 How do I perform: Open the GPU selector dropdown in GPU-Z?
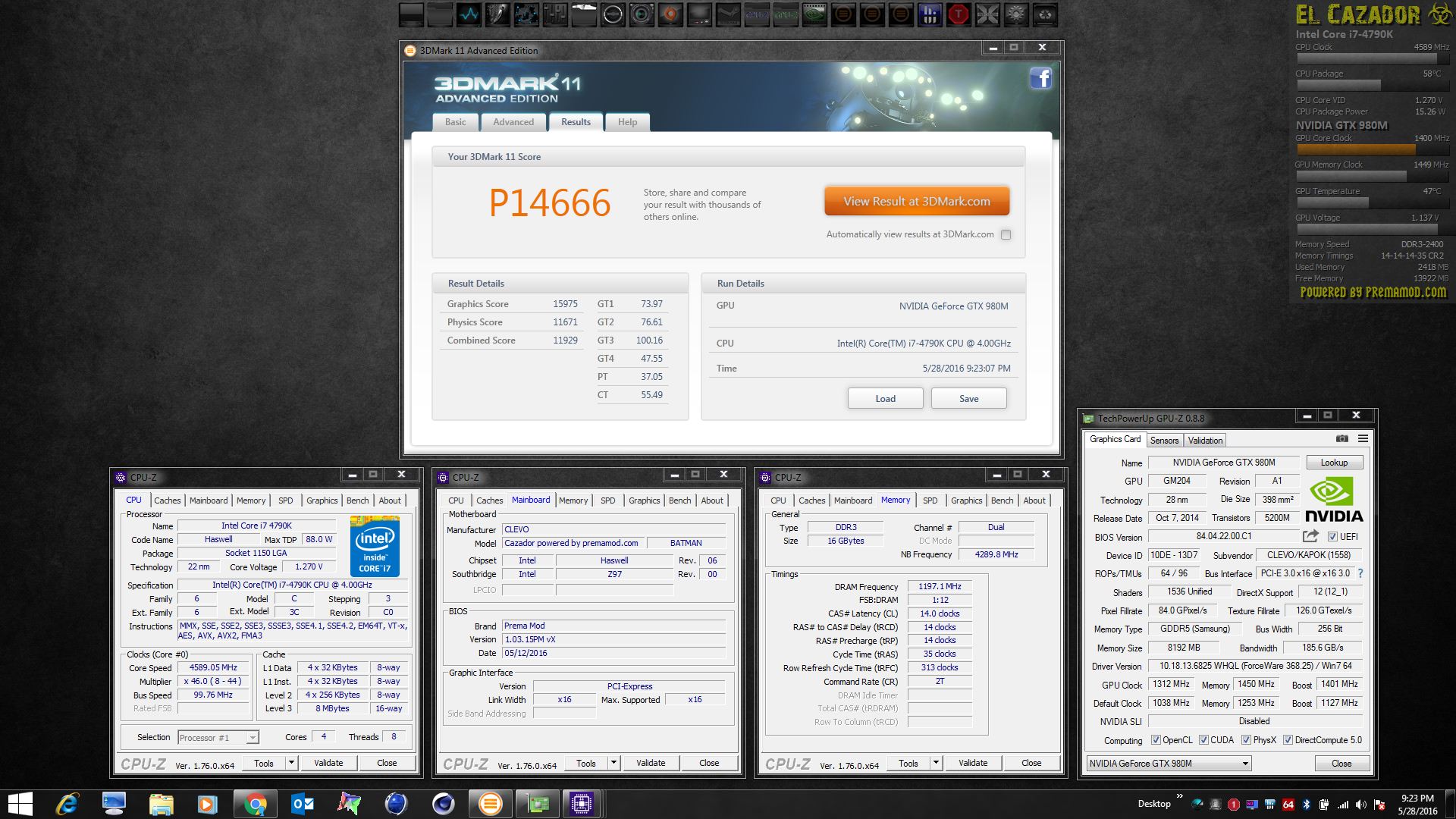[x=1169, y=764]
